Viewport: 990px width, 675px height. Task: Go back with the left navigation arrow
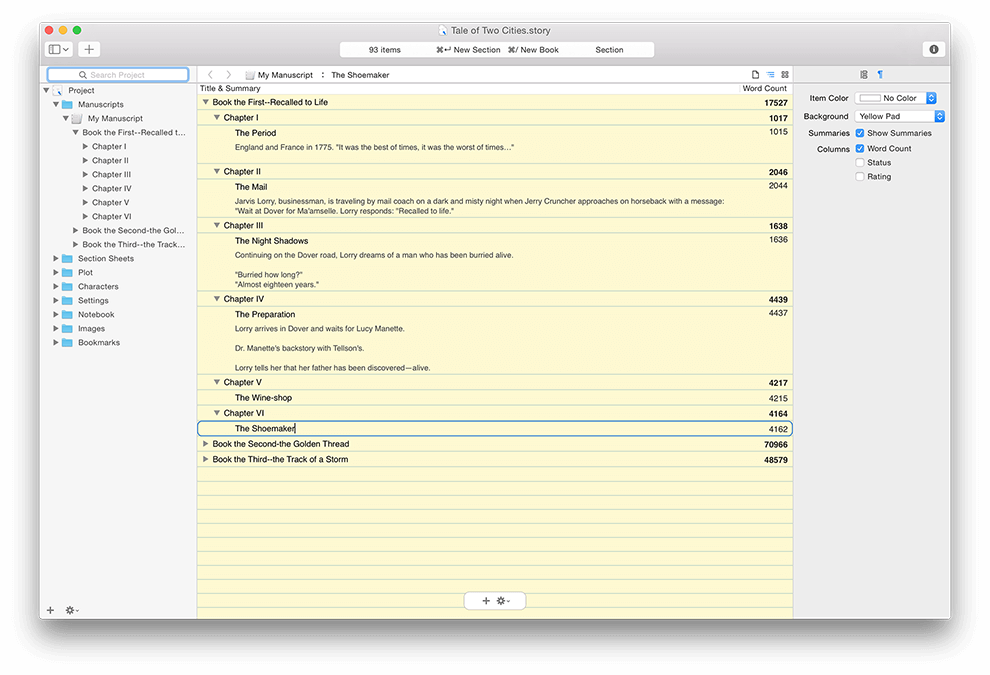211,75
